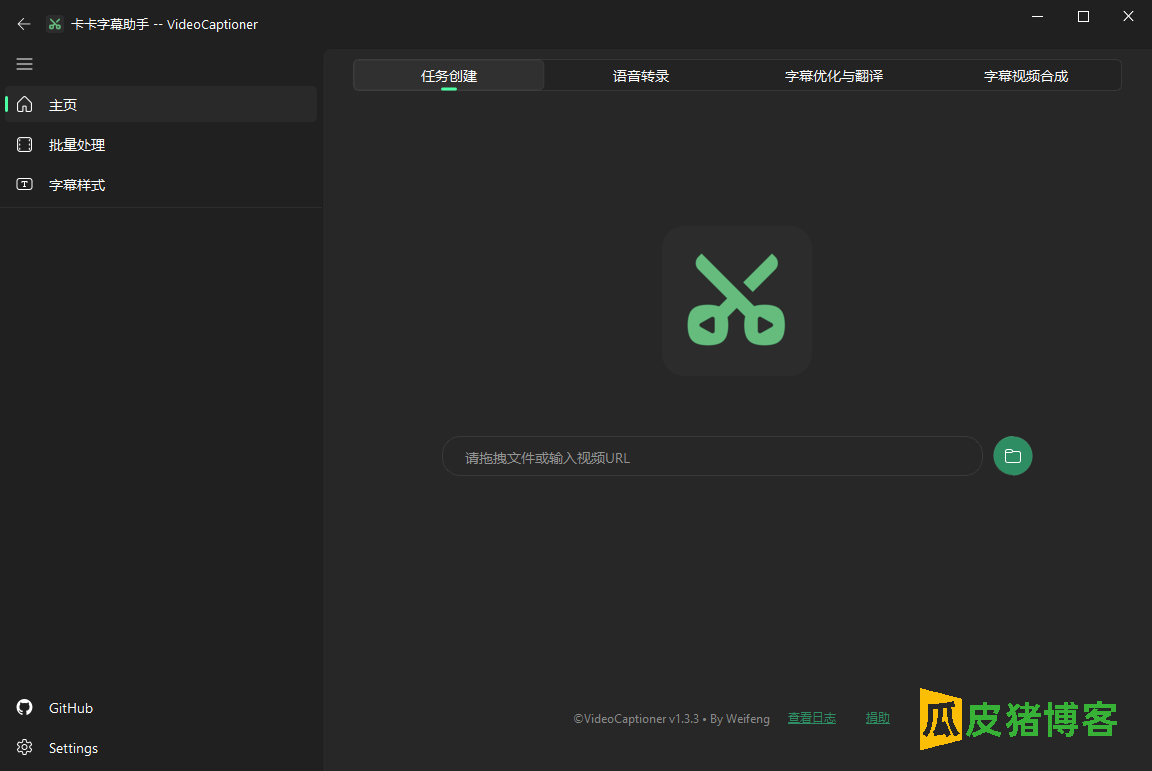The height and width of the screenshot is (771, 1152).
Task: Click the subtitle style icon beside 字幕样式
Action: click(x=24, y=184)
